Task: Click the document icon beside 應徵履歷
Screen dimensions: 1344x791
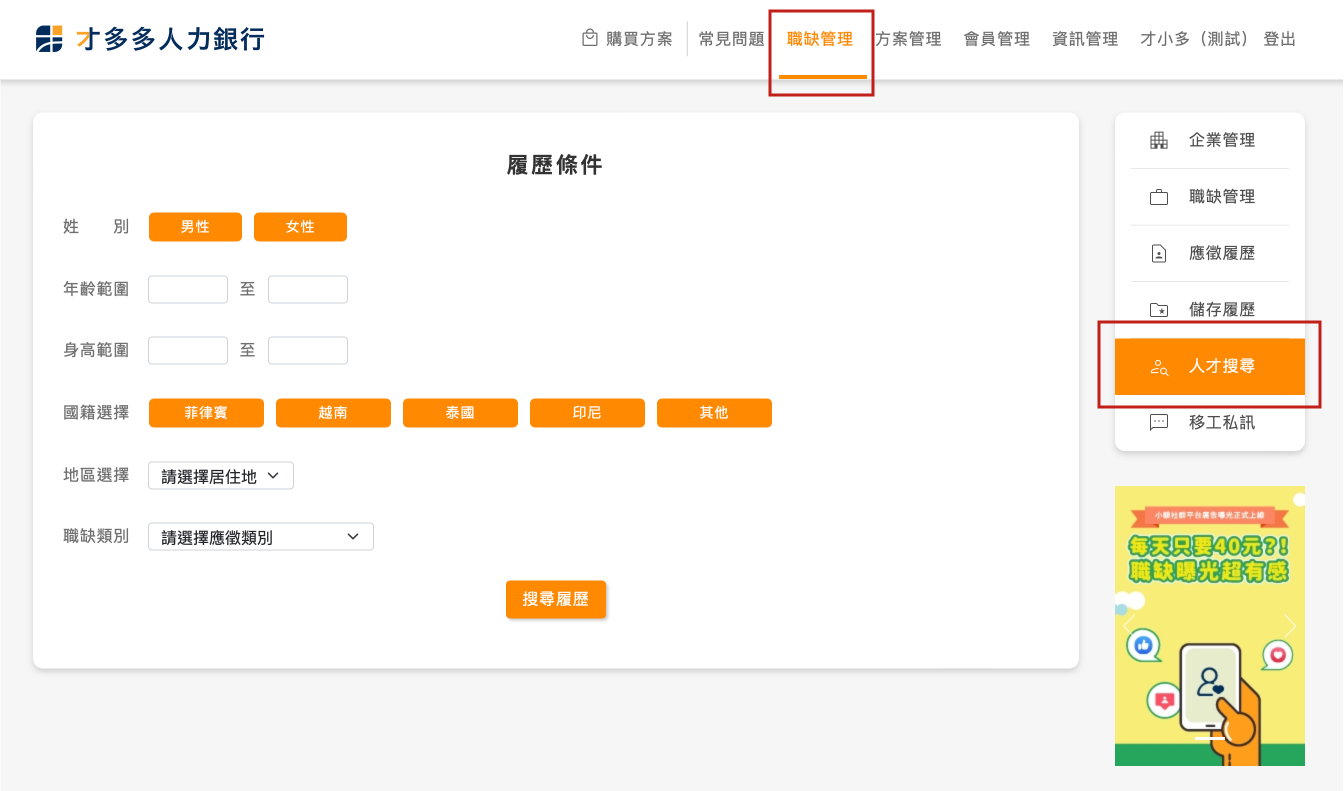Action: [x=1159, y=254]
